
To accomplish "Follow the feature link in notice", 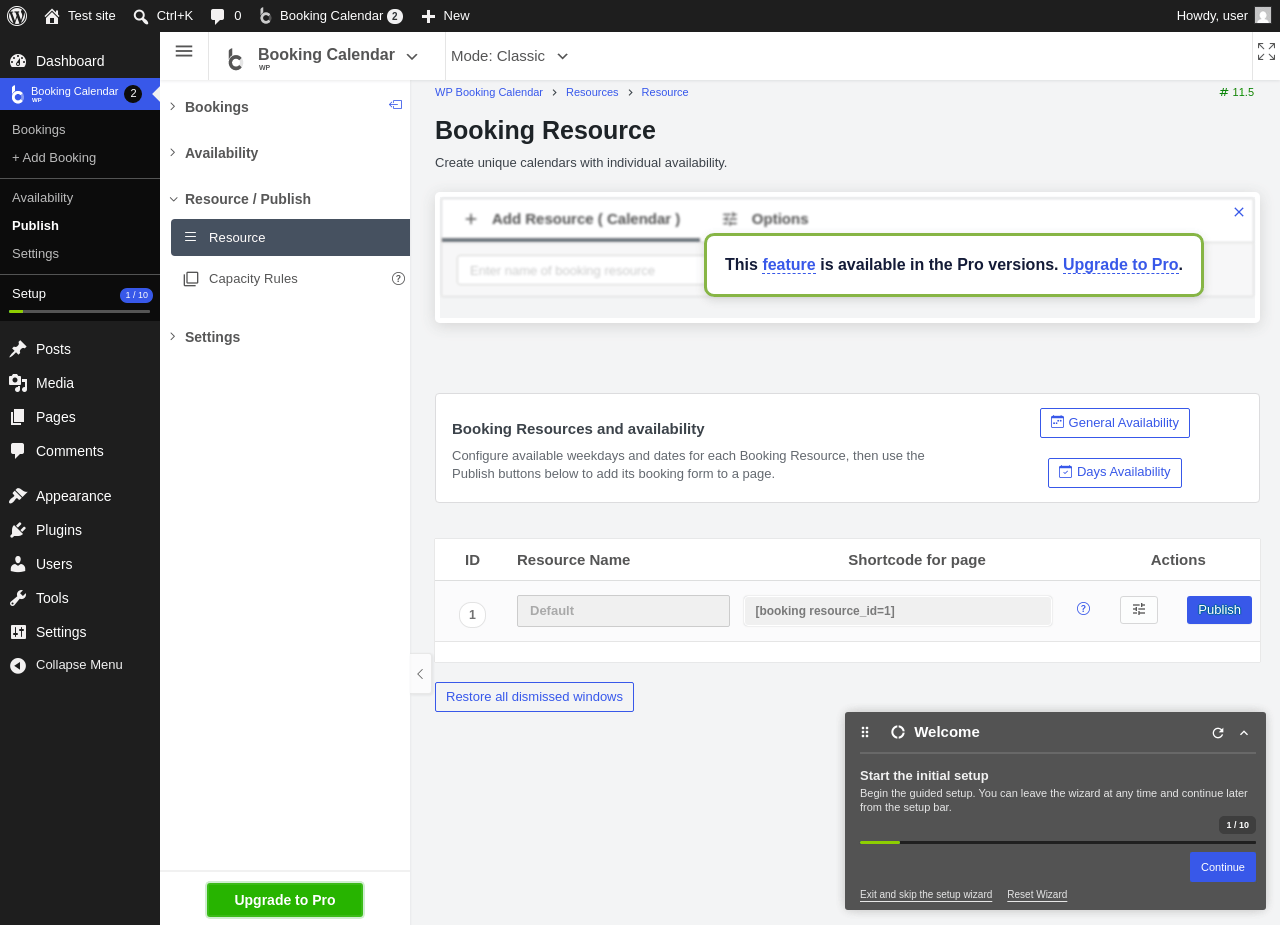I will tap(789, 265).
